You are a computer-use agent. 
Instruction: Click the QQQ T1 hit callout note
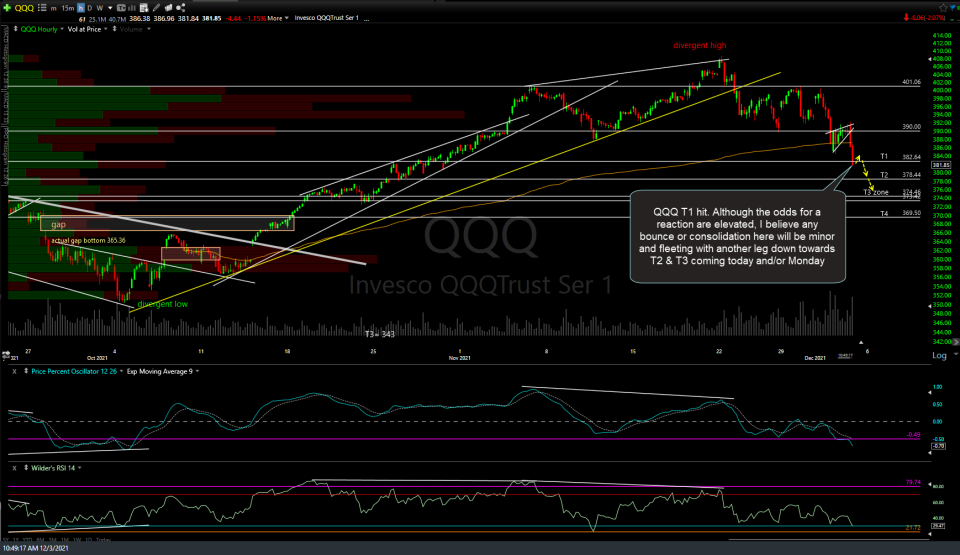coord(737,236)
